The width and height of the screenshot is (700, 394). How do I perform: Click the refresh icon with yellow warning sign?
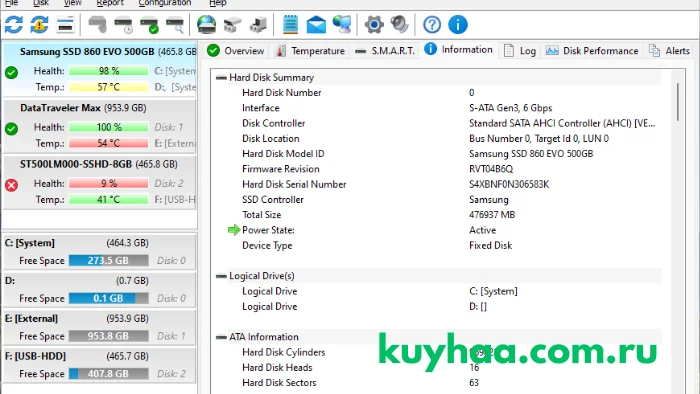coord(39,25)
